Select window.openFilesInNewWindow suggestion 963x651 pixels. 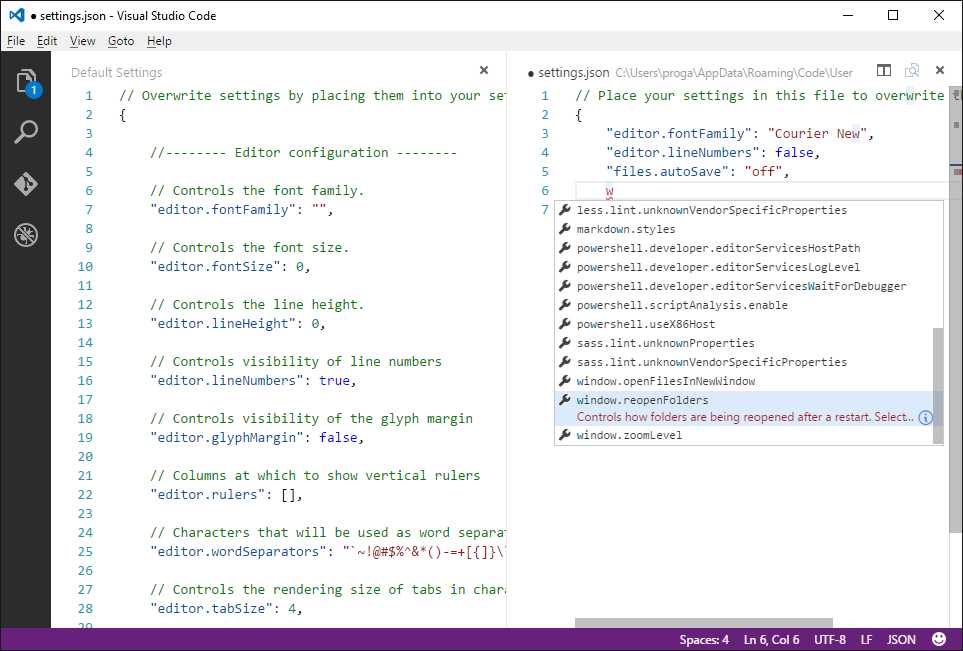tap(744, 381)
